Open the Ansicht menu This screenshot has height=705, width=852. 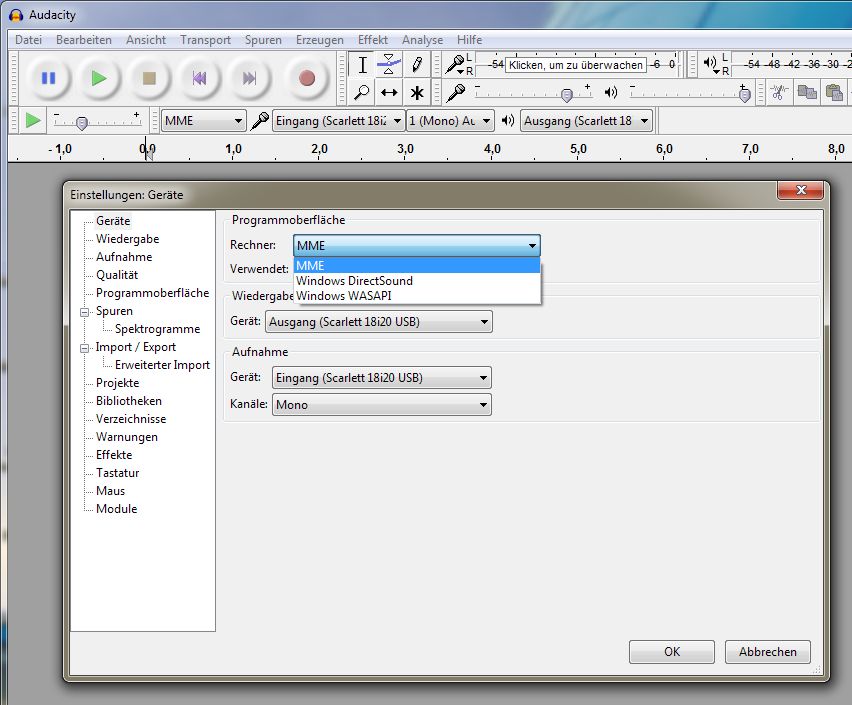pos(146,40)
